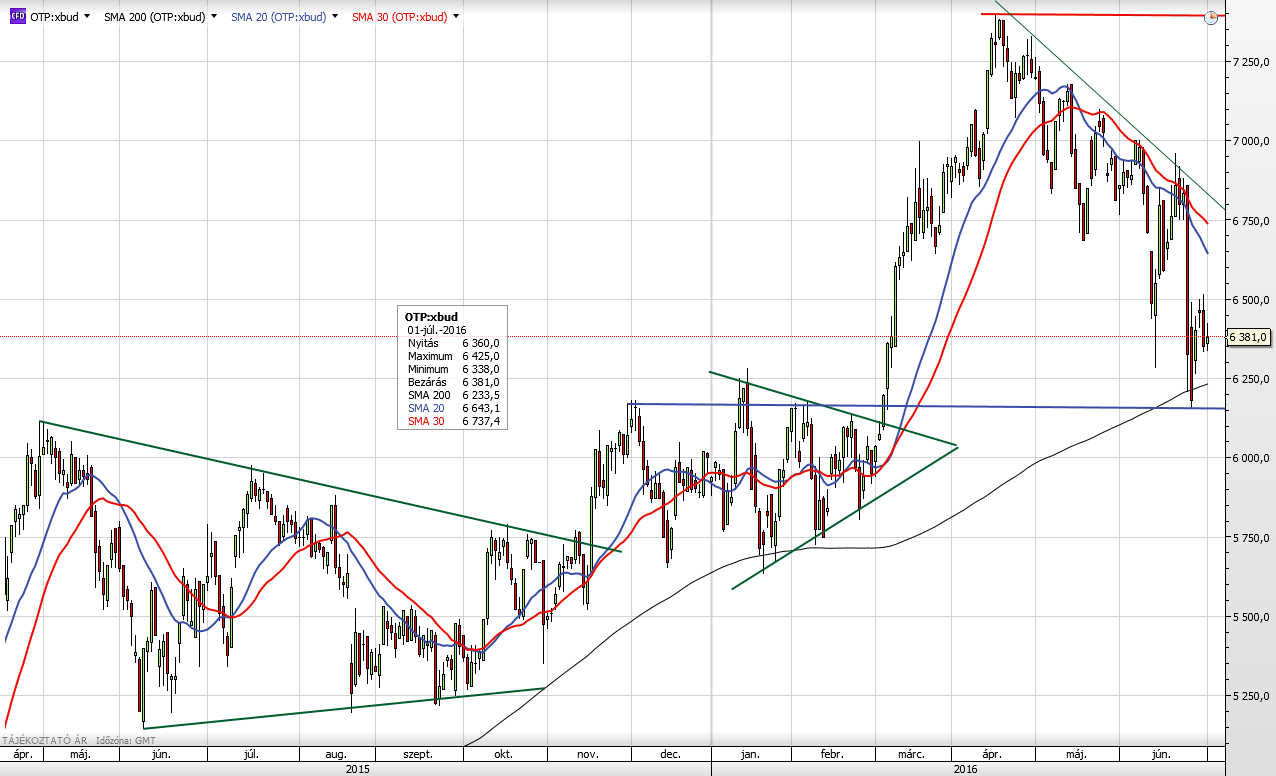This screenshot has height=776, width=1276.
Task: Open the SMA 30 (OTP:xbud) indicator dropdown
Action: coord(456,17)
